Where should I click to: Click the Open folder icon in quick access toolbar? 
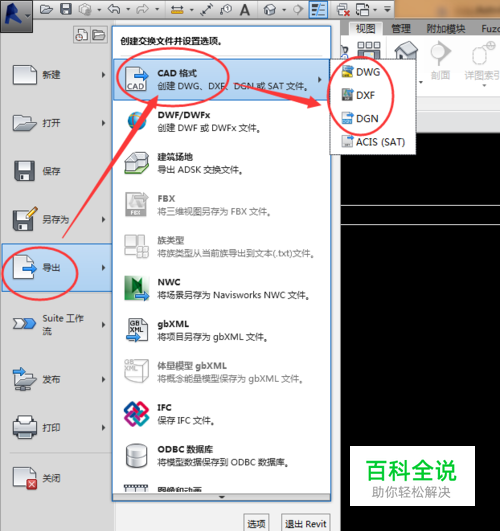pyautogui.click(x=46, y=9)
